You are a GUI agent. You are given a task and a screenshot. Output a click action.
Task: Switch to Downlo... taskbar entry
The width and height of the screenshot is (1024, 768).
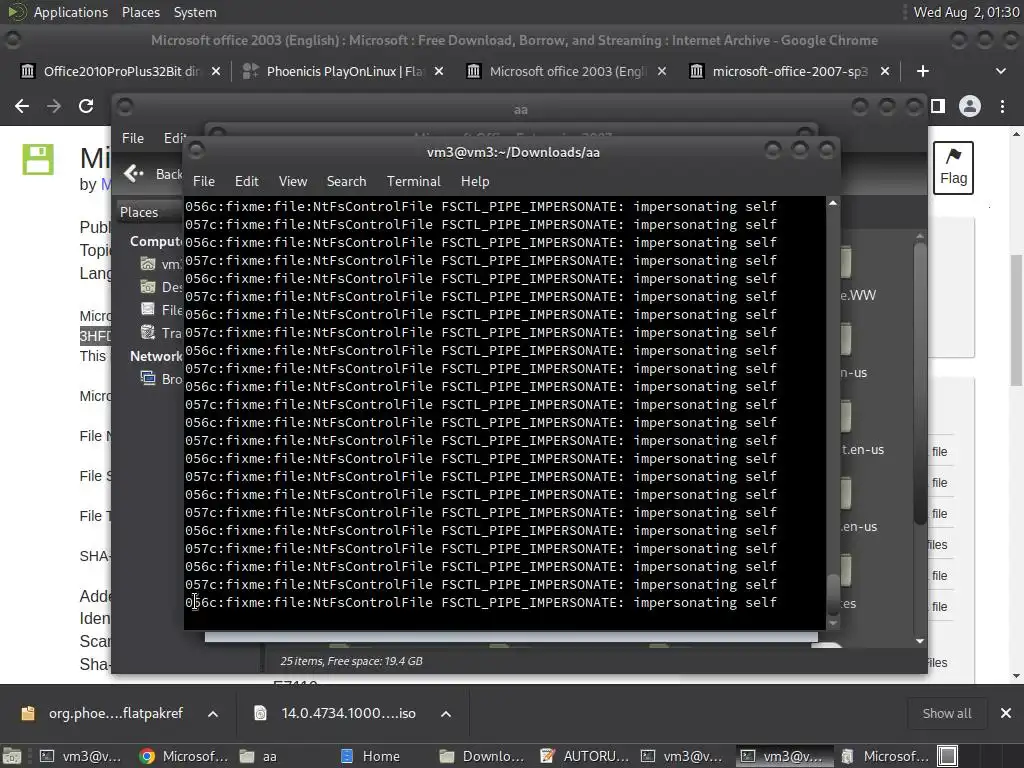click(x=485, y=756)
